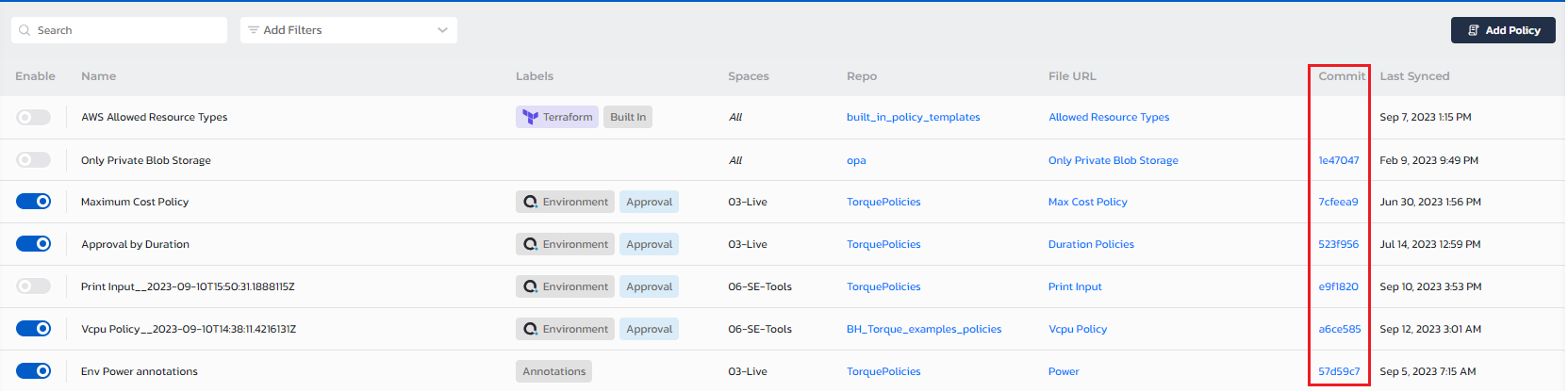Image resolution: width=1568 pixels, height=392 pixels.
Task: Click the Repo column header
Action: click(x=862, y=76)
